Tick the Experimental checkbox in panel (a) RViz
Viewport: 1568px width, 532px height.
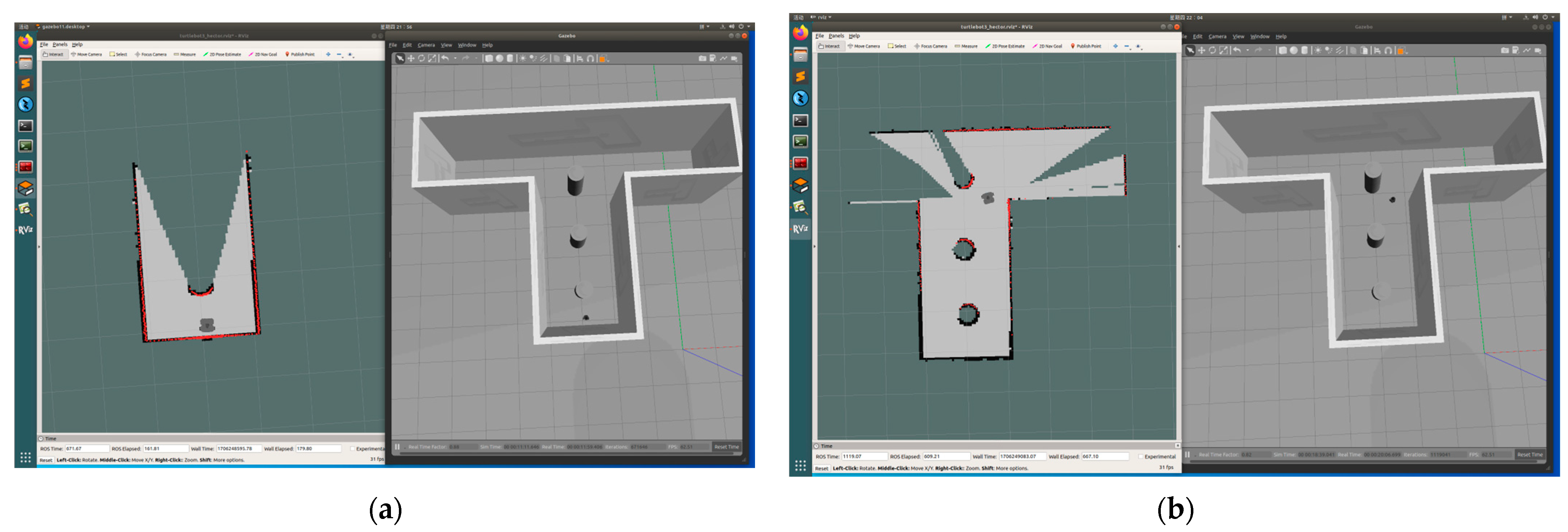(353, 449)
